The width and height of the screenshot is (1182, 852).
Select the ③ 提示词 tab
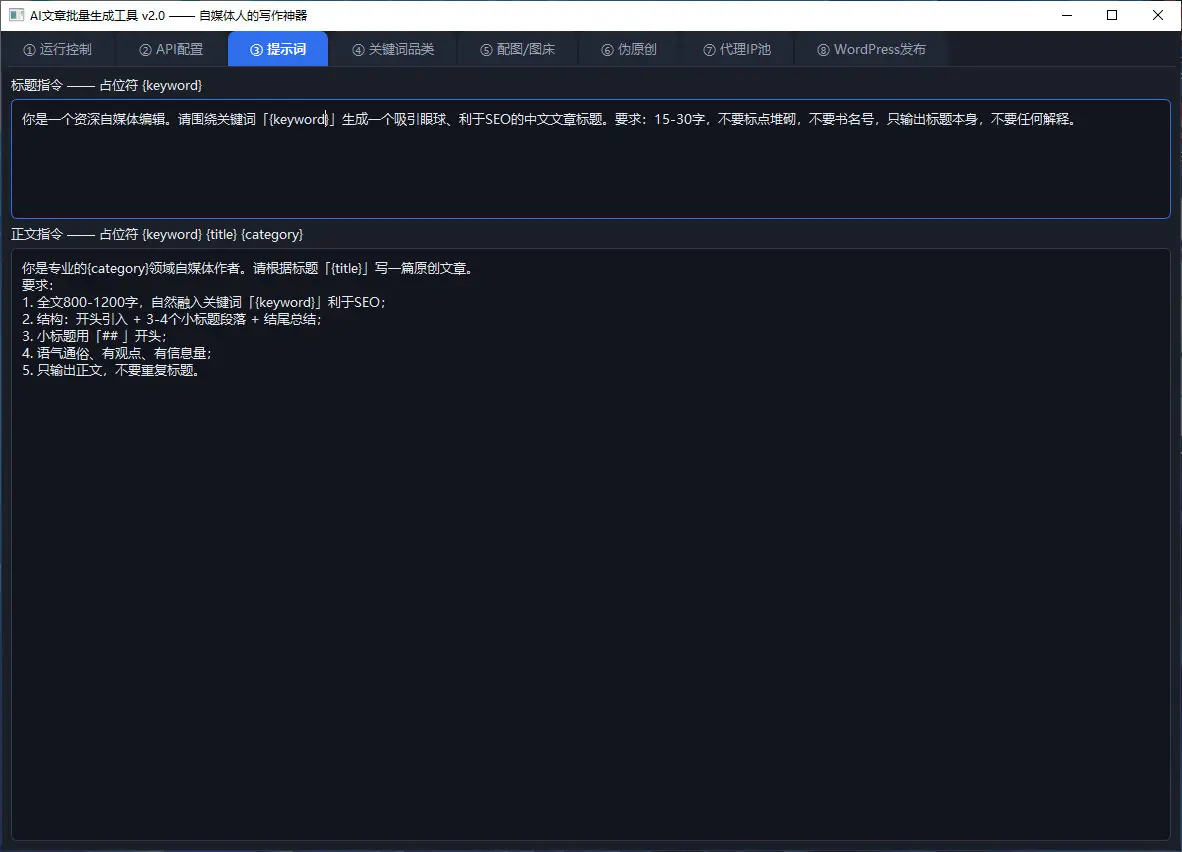278,50
